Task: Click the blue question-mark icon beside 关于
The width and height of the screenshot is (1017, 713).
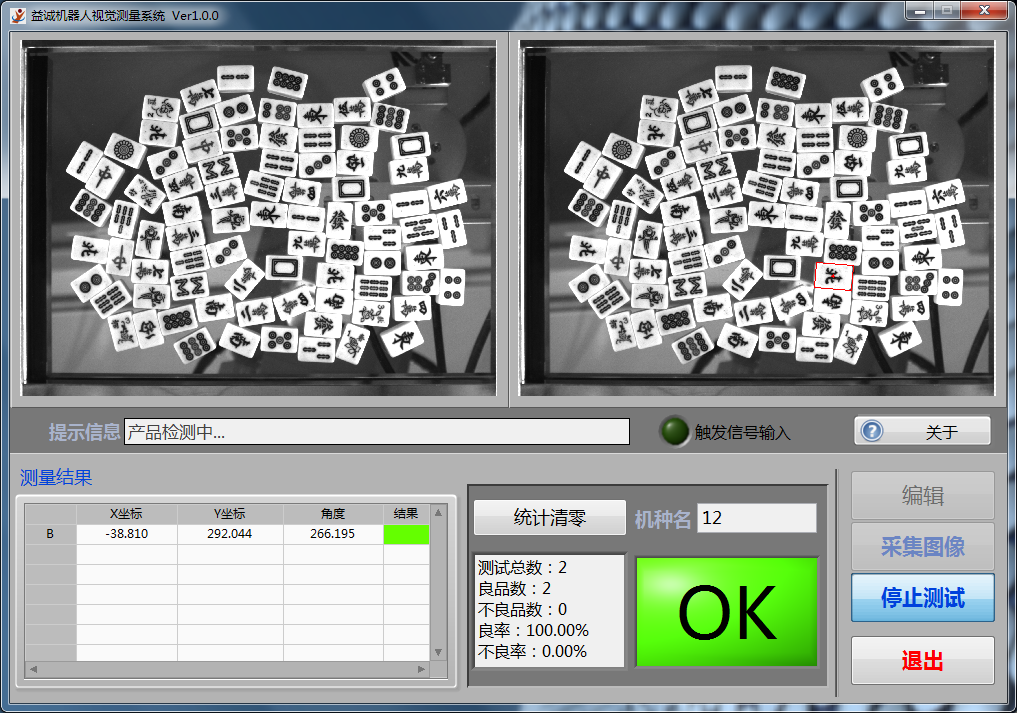Action: point(872,431)
